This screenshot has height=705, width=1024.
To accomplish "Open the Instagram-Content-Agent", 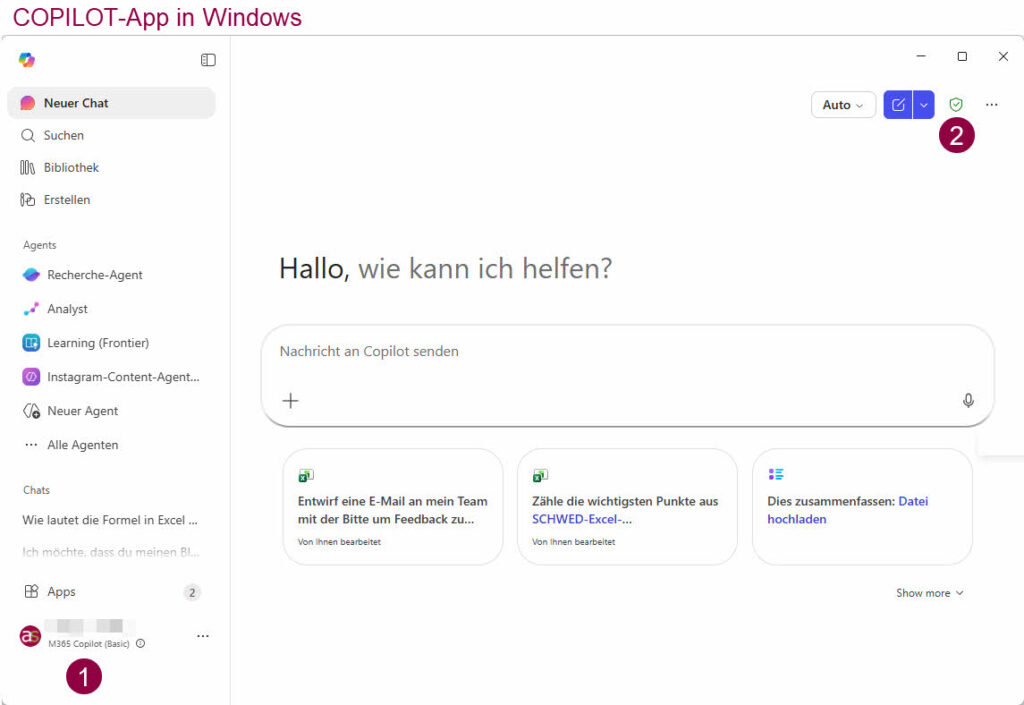I will click(x=122, y=377).
